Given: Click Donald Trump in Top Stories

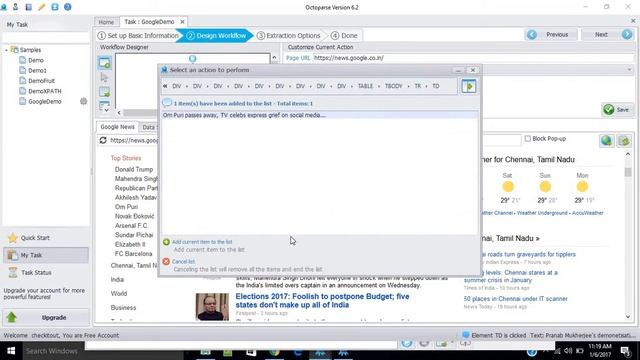Looking at the screenshot, I should point(134,169).
